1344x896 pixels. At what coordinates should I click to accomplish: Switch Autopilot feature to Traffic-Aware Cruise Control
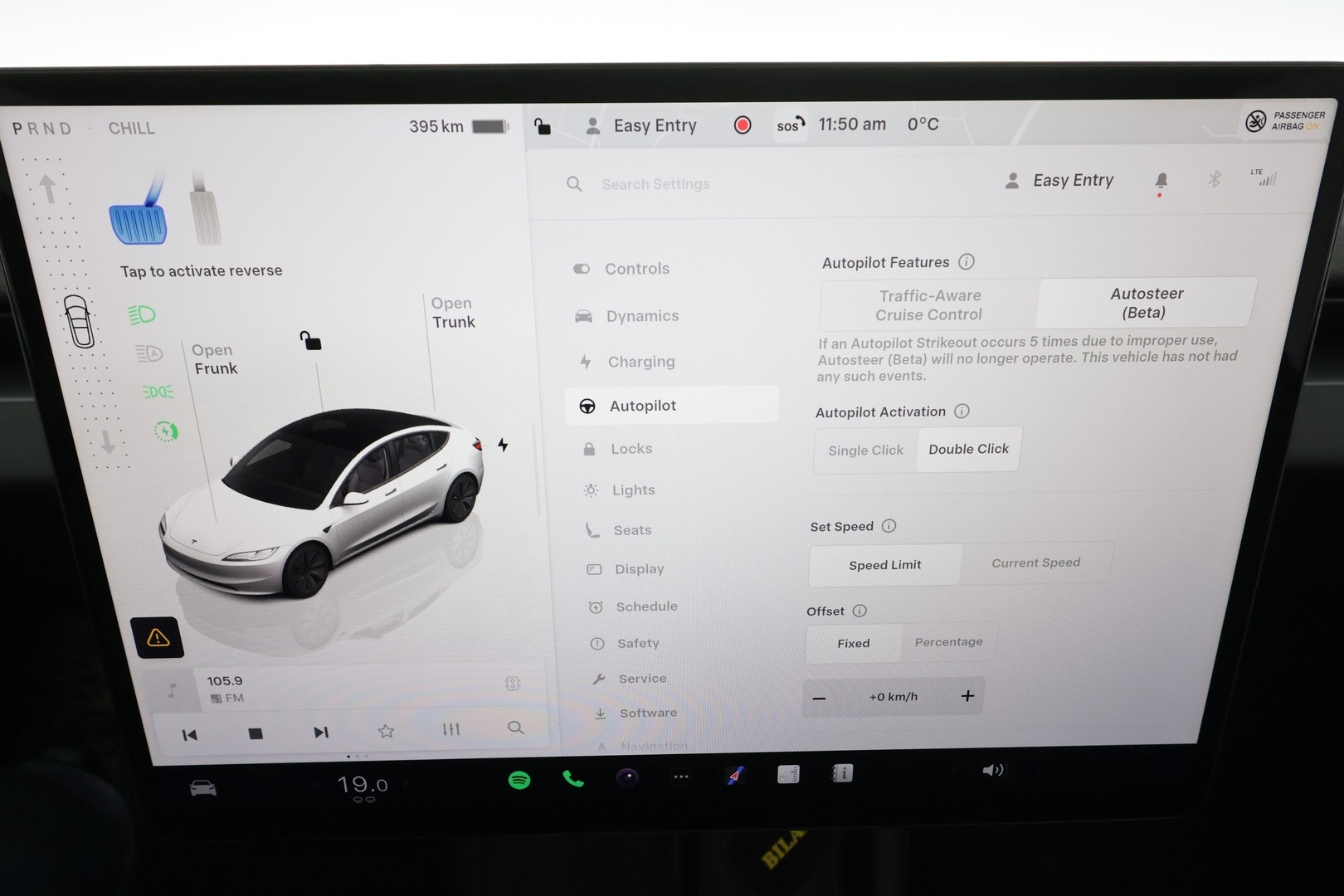click(x=929, y=304)
